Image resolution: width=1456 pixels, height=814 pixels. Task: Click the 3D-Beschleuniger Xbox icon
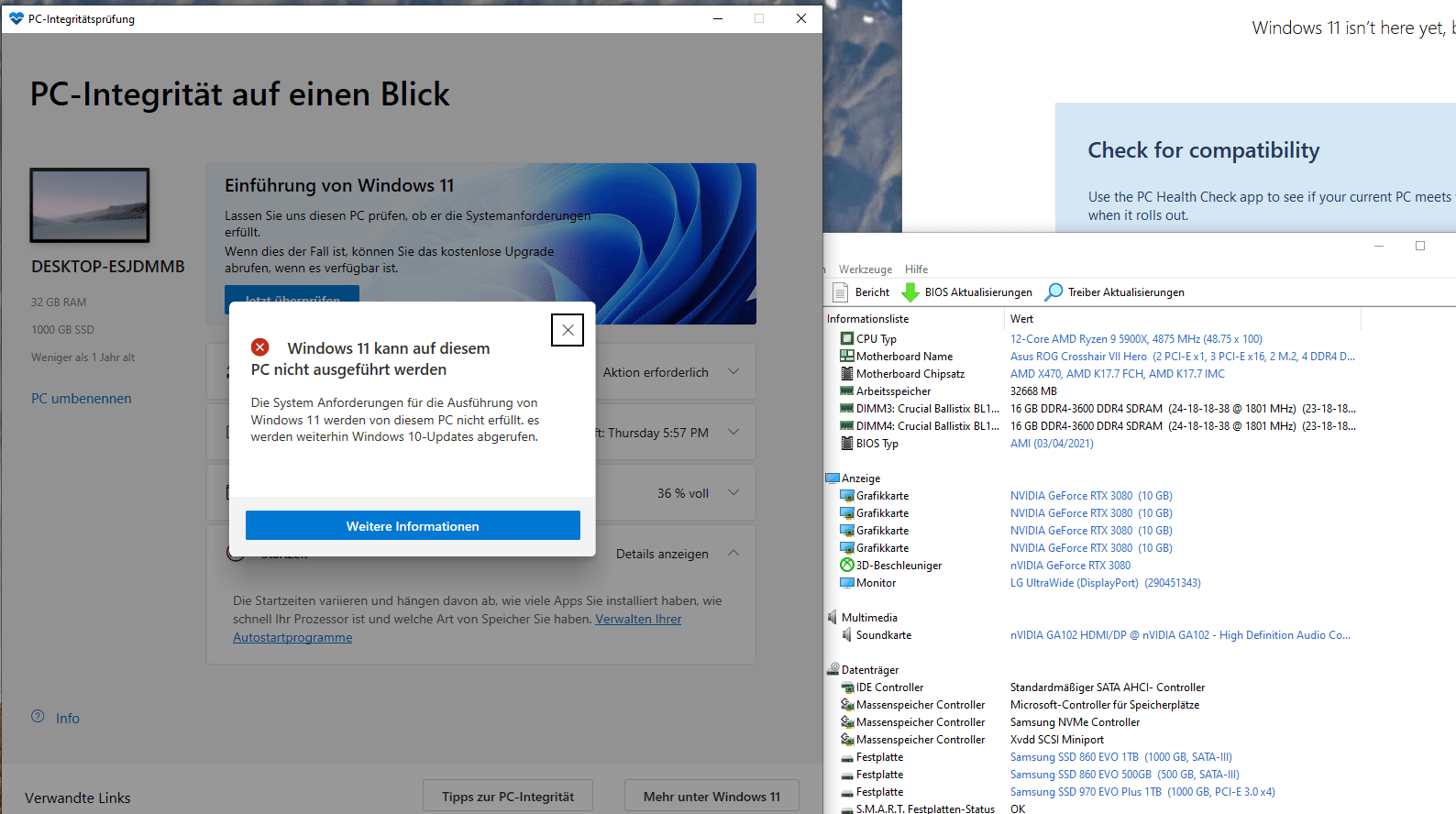coord(847,565)
